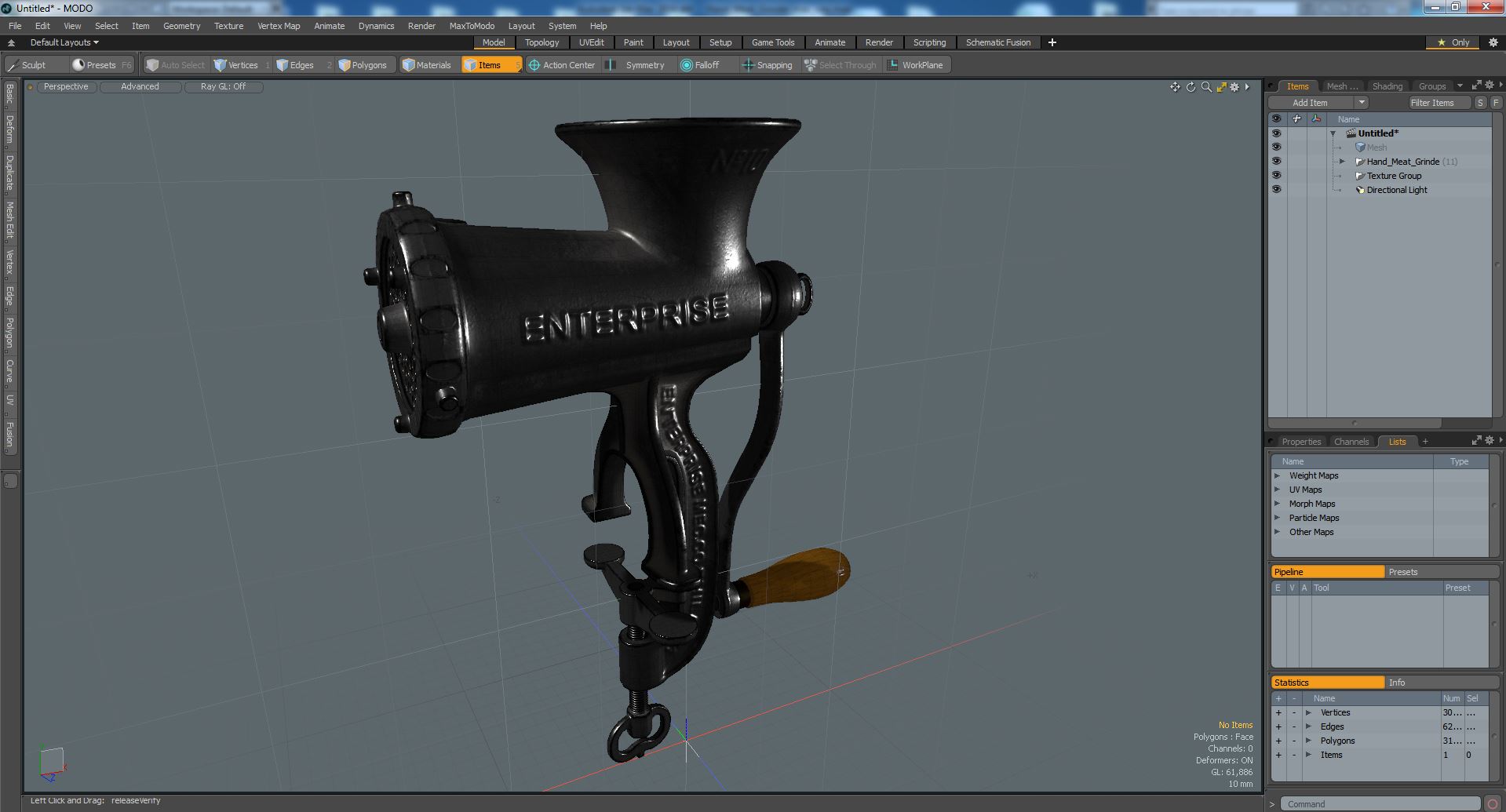Open Items panel gear settings
This screenshot has width=1506, height=812.
pyautogui.click(x=1489, y=86)
